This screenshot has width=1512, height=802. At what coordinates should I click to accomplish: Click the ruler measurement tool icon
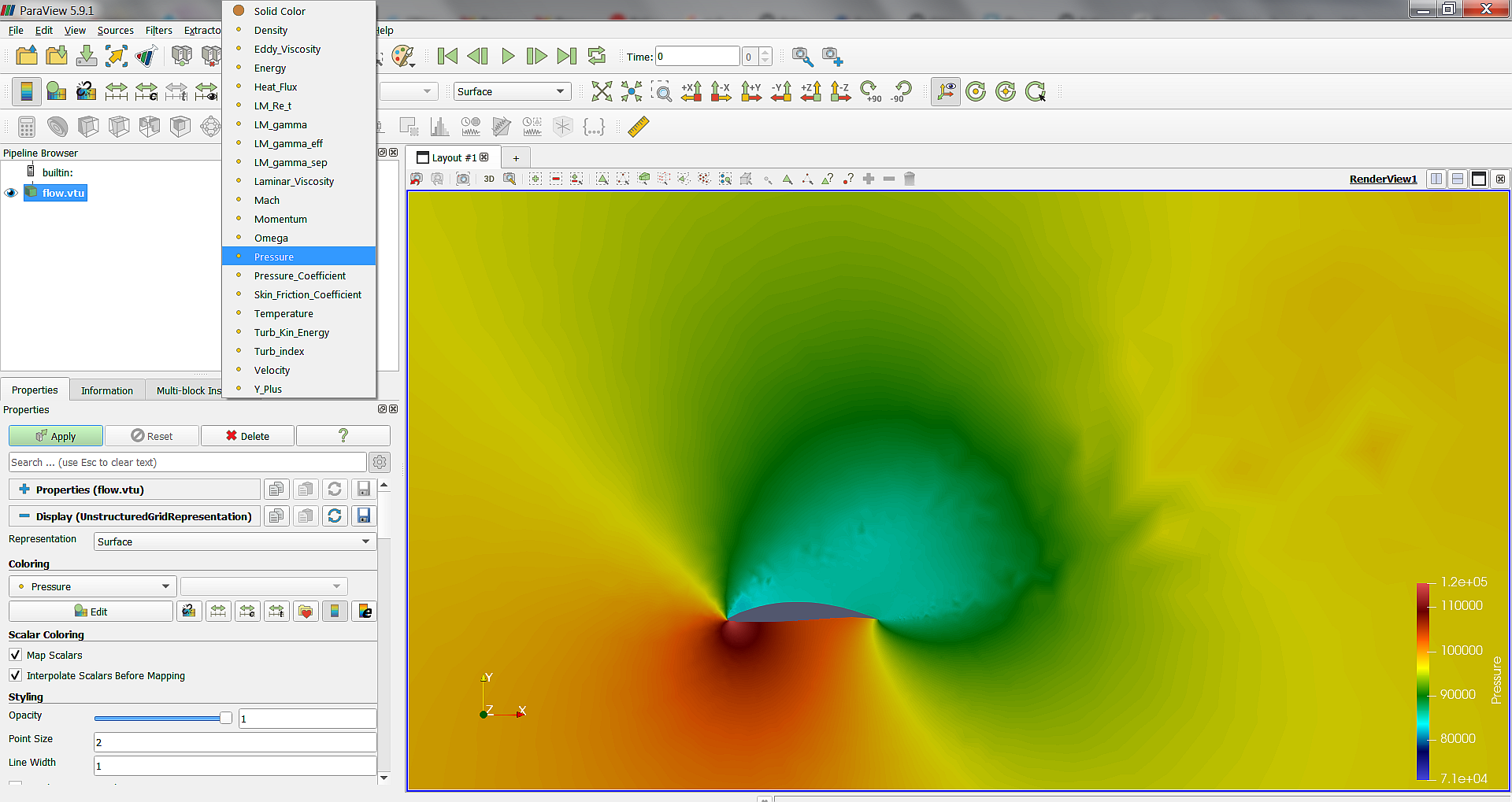pos(638,127)
